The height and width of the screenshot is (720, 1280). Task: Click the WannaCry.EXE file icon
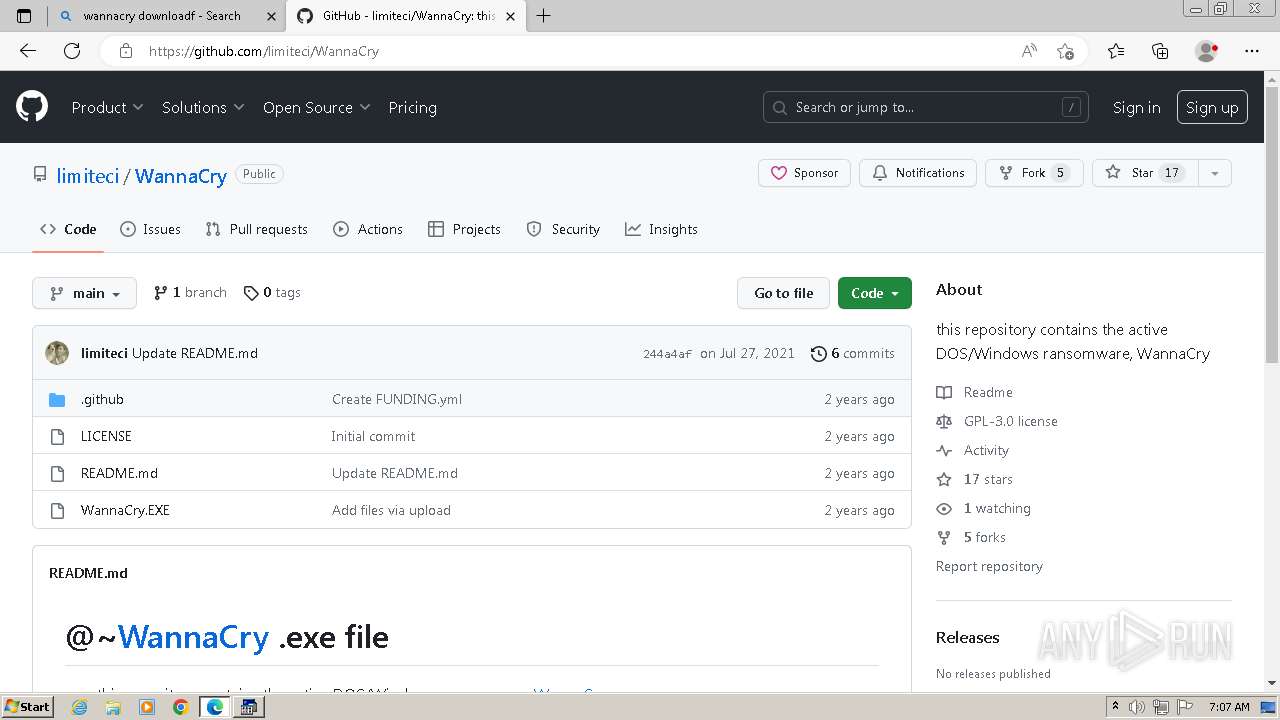click(x=57, y=510)
